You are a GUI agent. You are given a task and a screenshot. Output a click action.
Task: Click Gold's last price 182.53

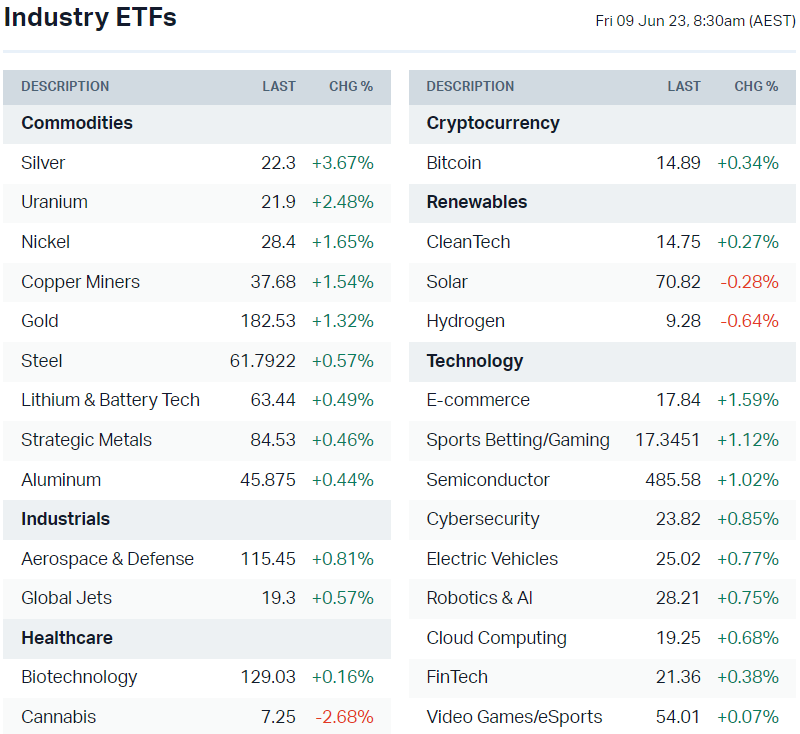[268, 321]
